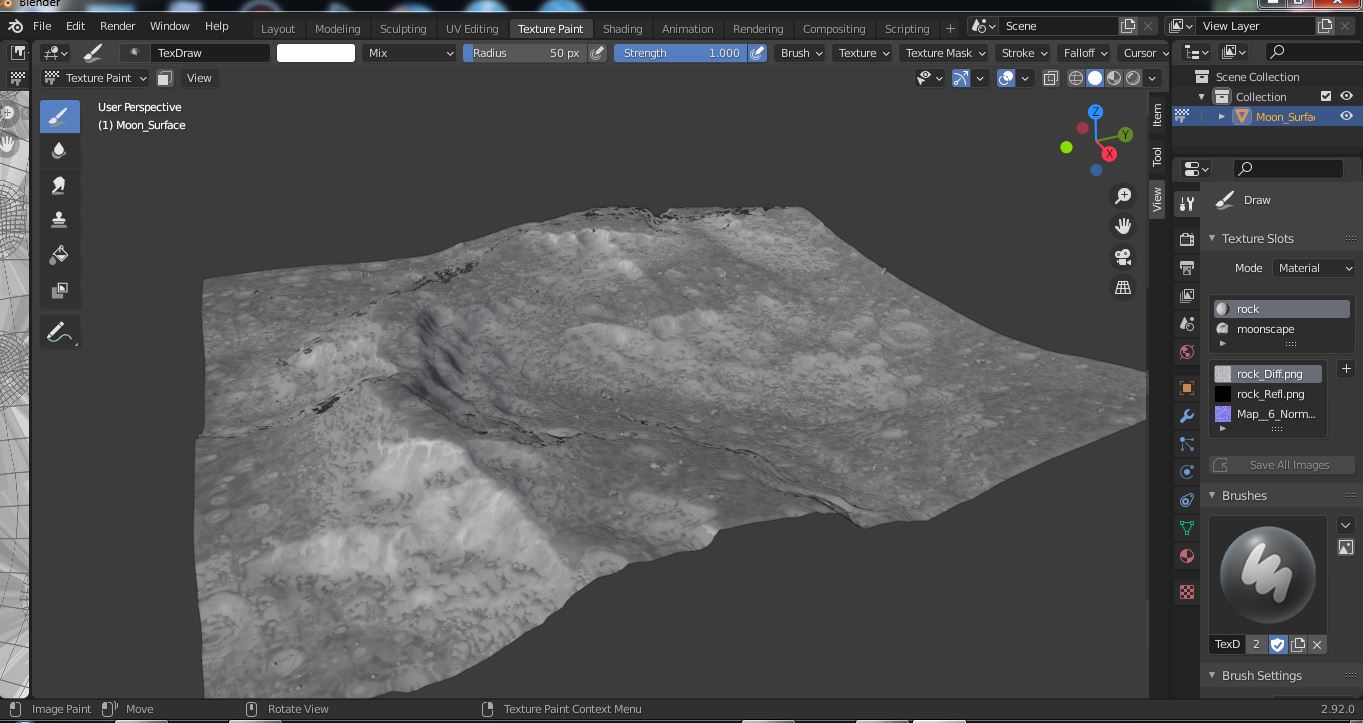This screenshot has height=723, width=1363.
Task: Switch to the UV Editing workspace tab
Action: pos(472,29)
